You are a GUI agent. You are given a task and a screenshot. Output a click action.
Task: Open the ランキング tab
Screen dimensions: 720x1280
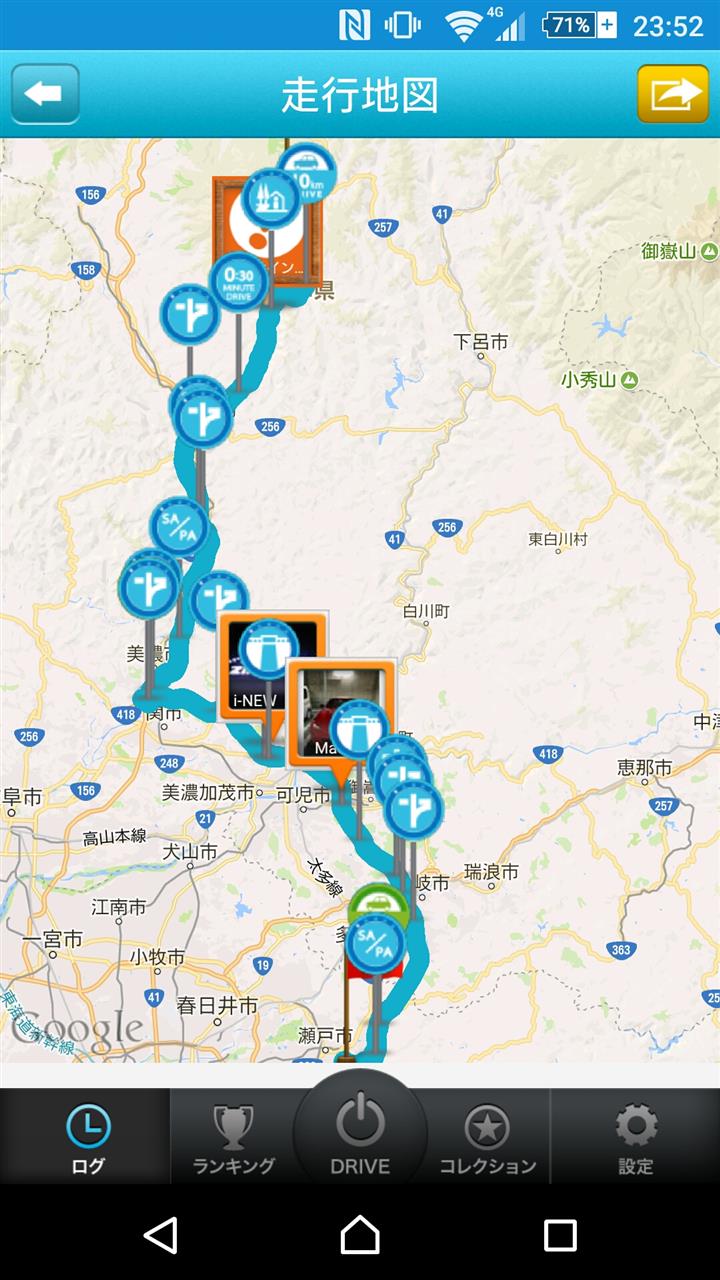click(x=233, y=1138)
